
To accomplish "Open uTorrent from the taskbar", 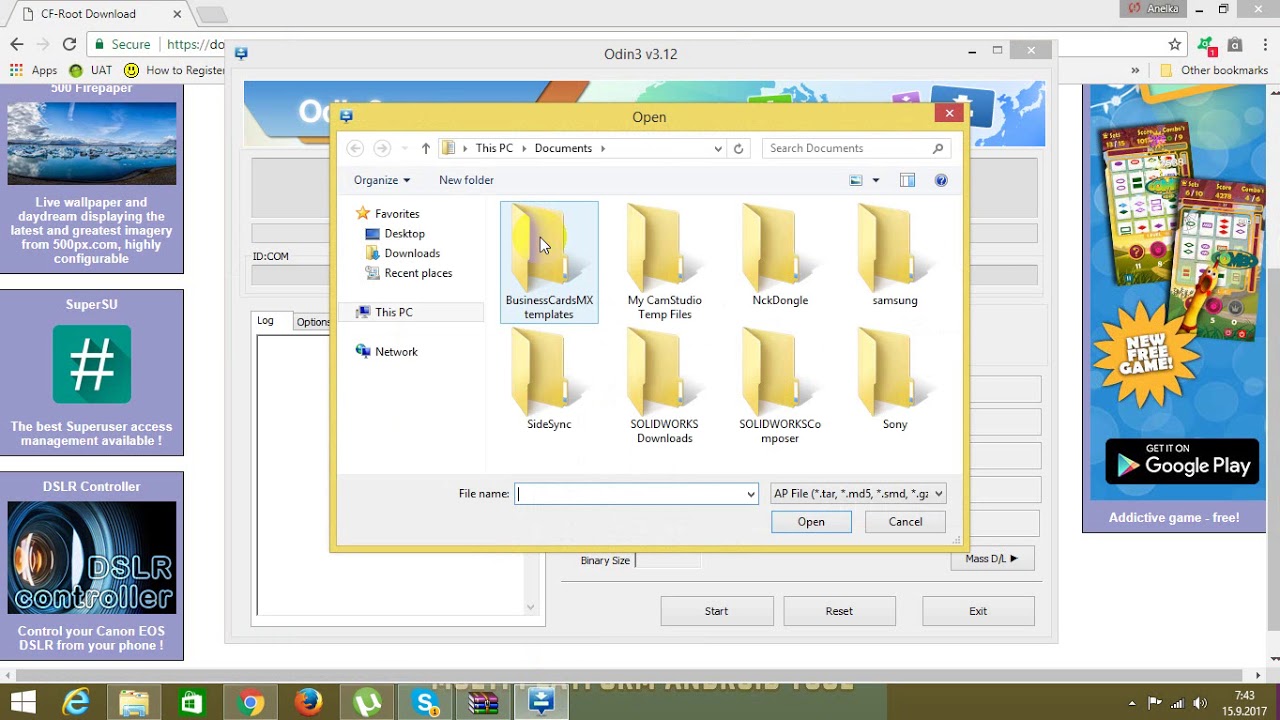I will 367,703.
